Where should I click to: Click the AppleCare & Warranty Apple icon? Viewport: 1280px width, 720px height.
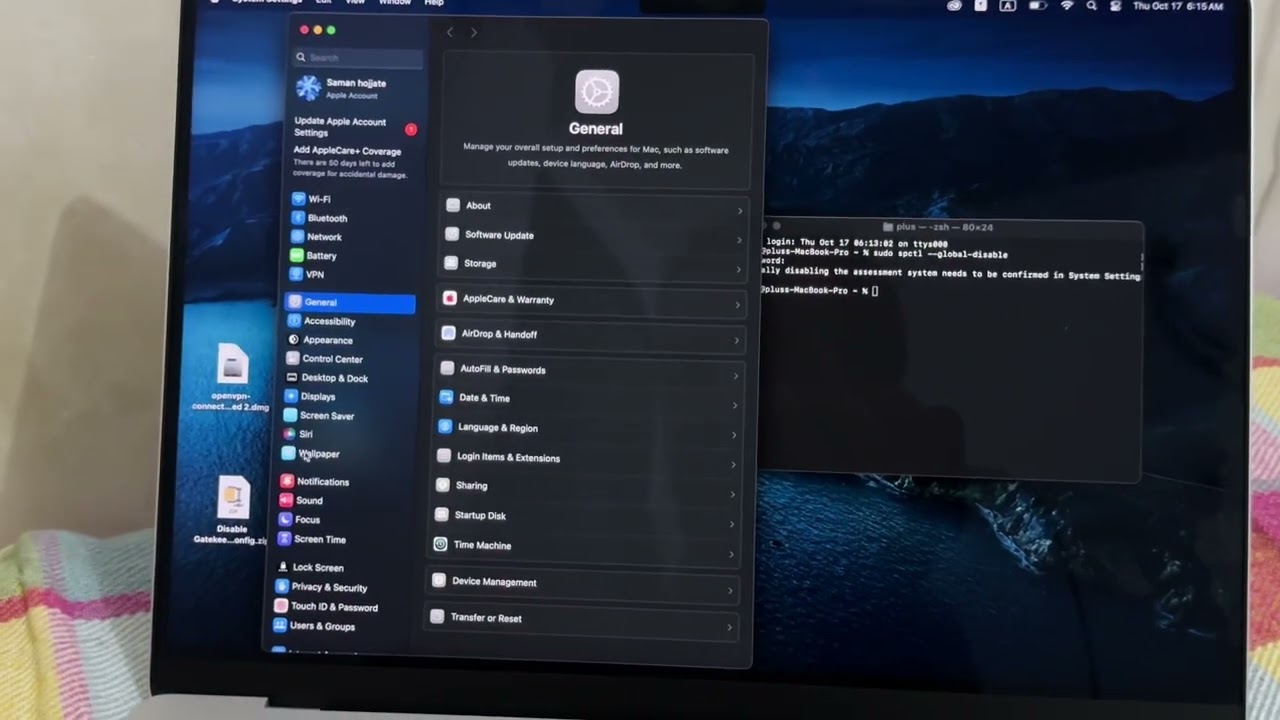coord(450,298)
